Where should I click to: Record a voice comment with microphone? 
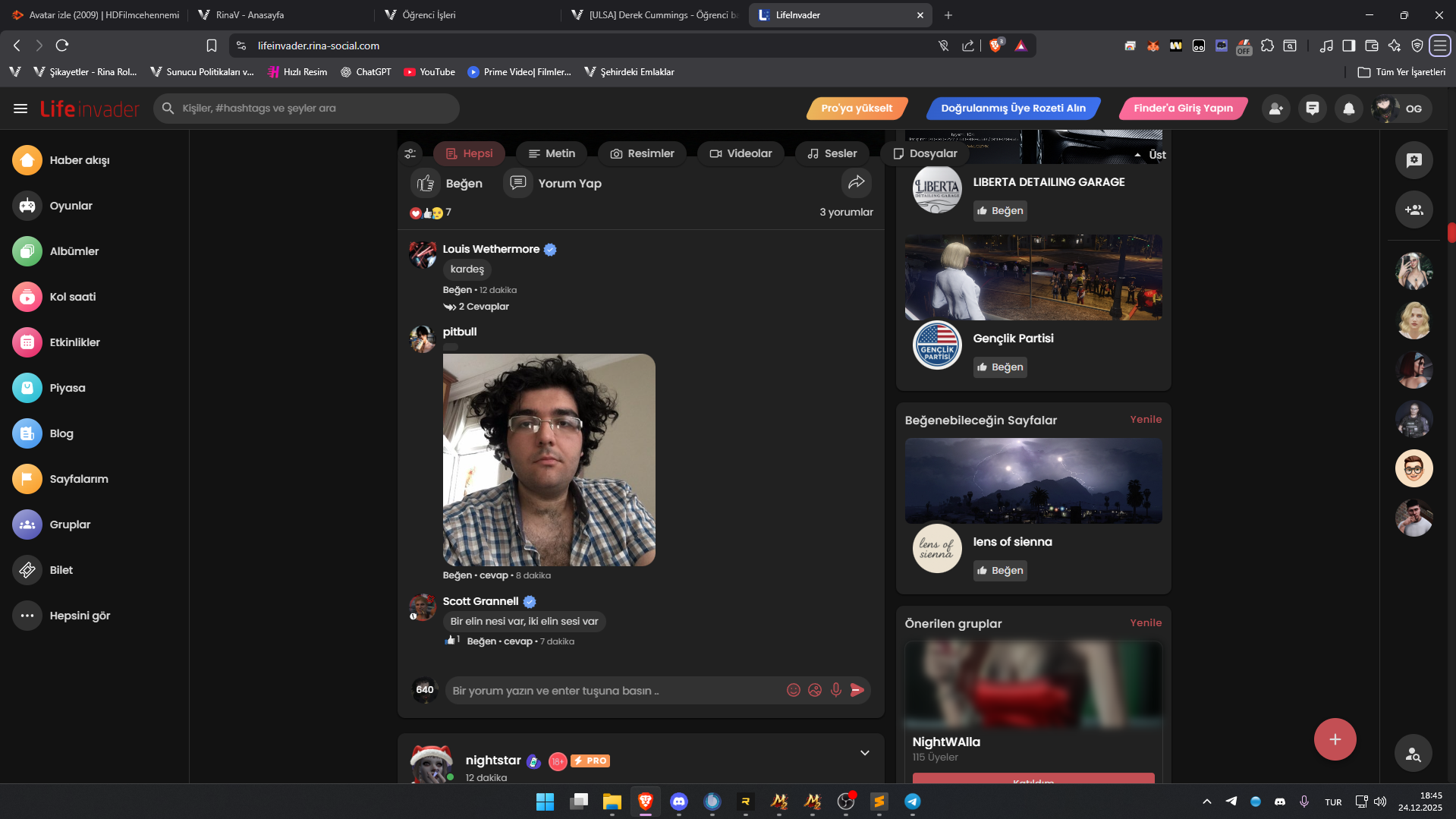836,690
